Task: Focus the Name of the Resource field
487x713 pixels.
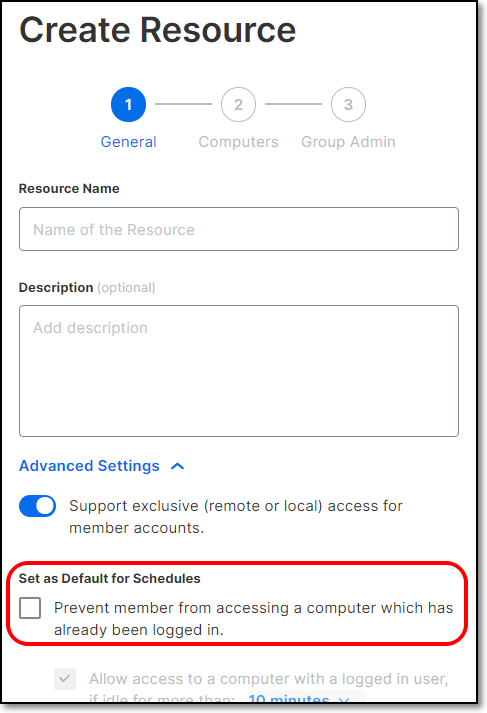Action: [x=239, y=229]
